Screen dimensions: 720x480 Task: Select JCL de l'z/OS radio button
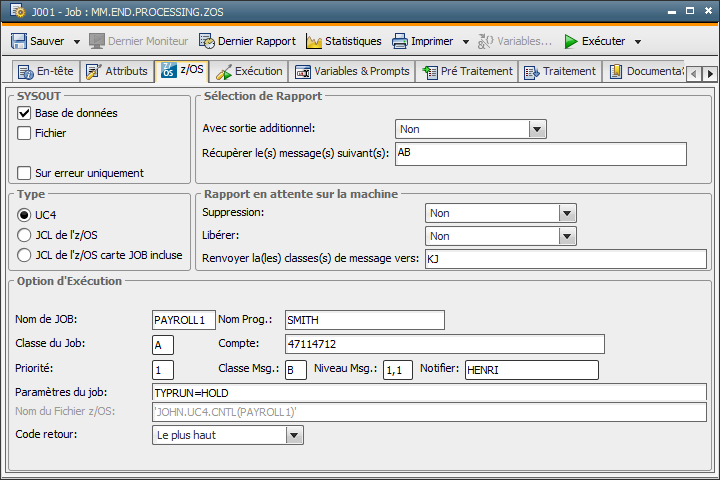(25, 235)
